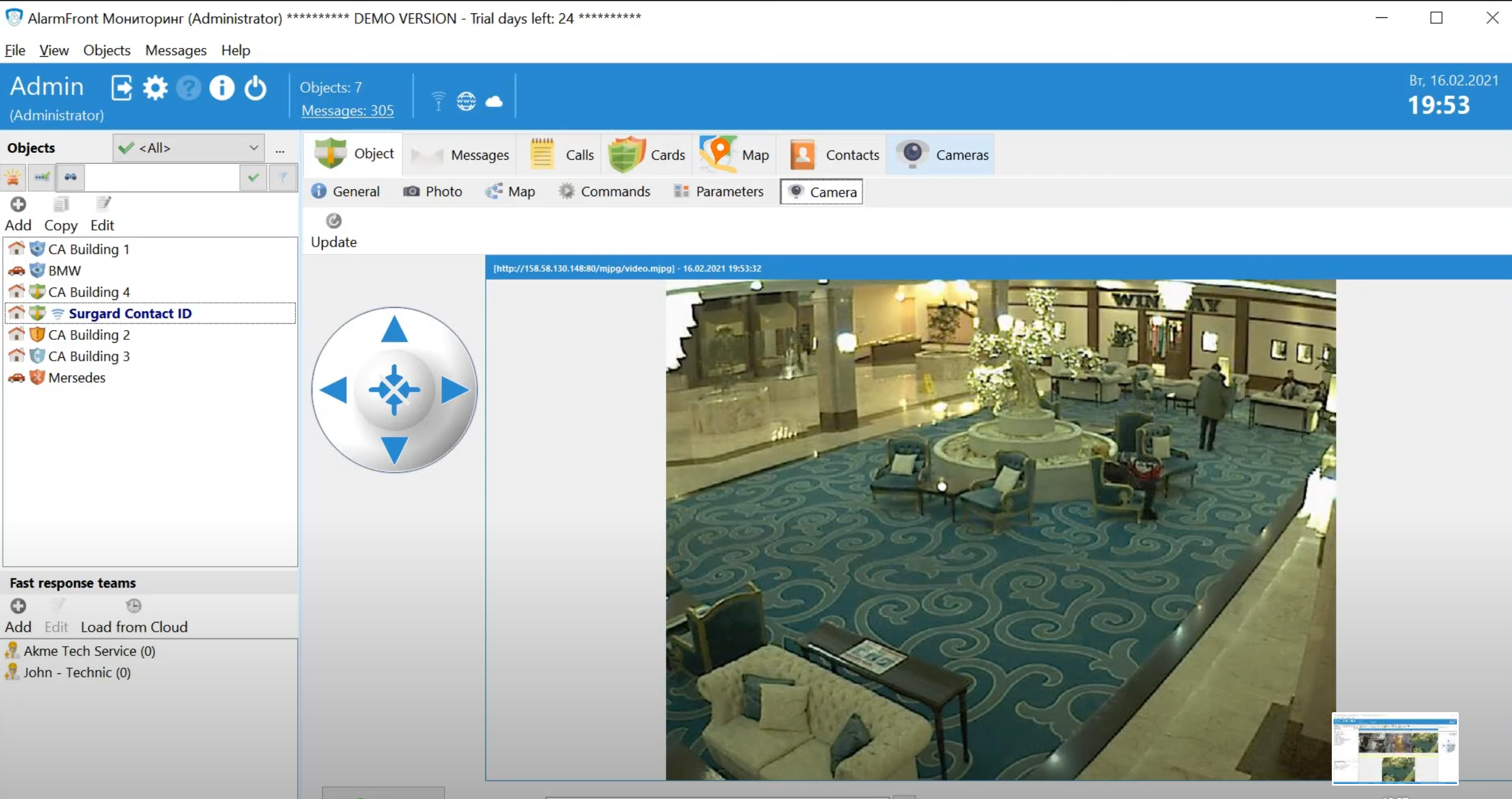This screenshot has height=799, width=1512.
Task: Click the Update camera button
Action: point(333,231)
